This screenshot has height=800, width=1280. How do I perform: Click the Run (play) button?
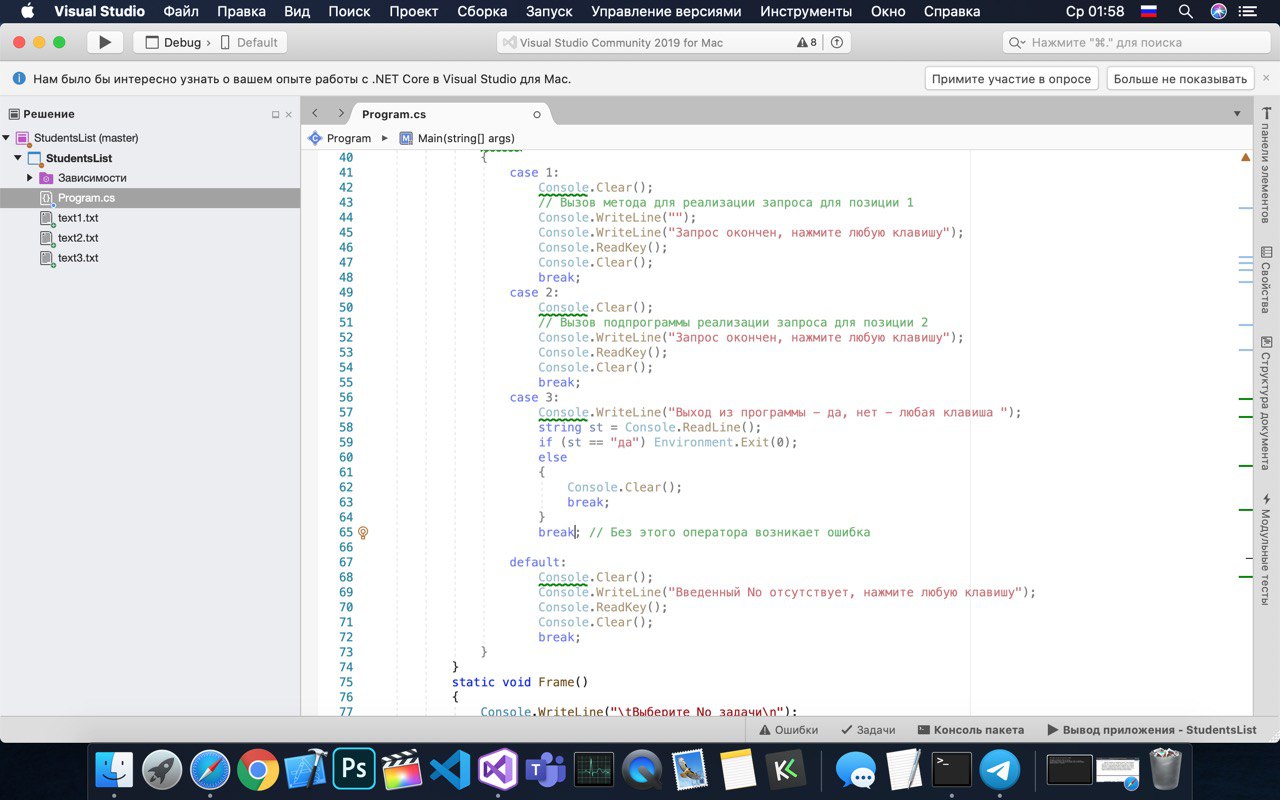point(105,43)
